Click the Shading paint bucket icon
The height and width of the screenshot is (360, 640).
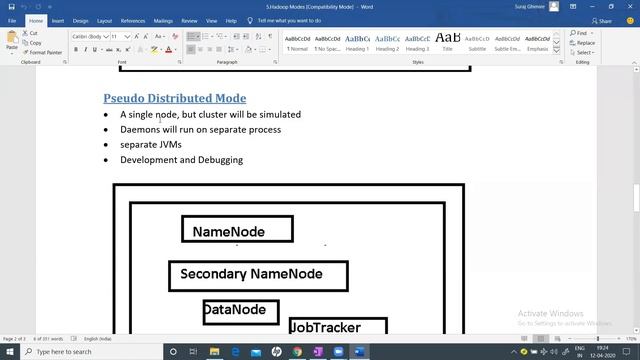pyautogui.click(x=248, y=50)
